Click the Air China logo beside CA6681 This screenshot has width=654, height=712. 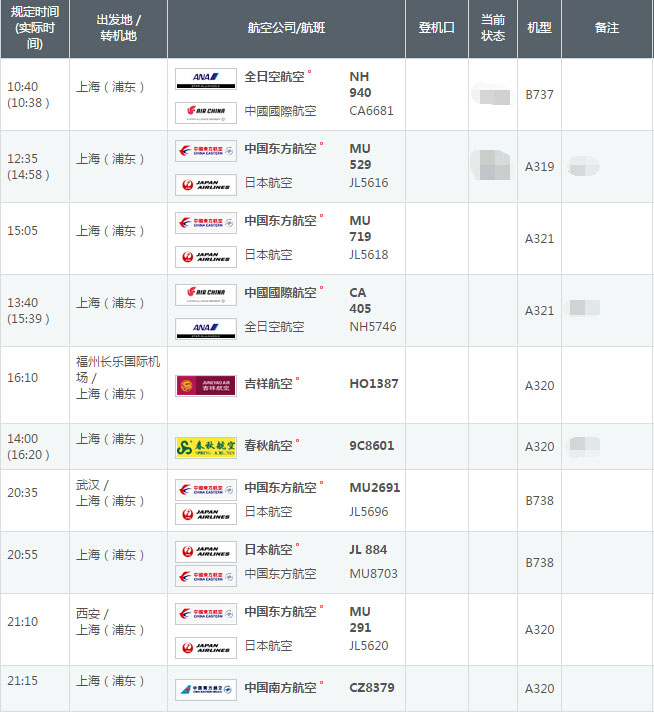206,111
